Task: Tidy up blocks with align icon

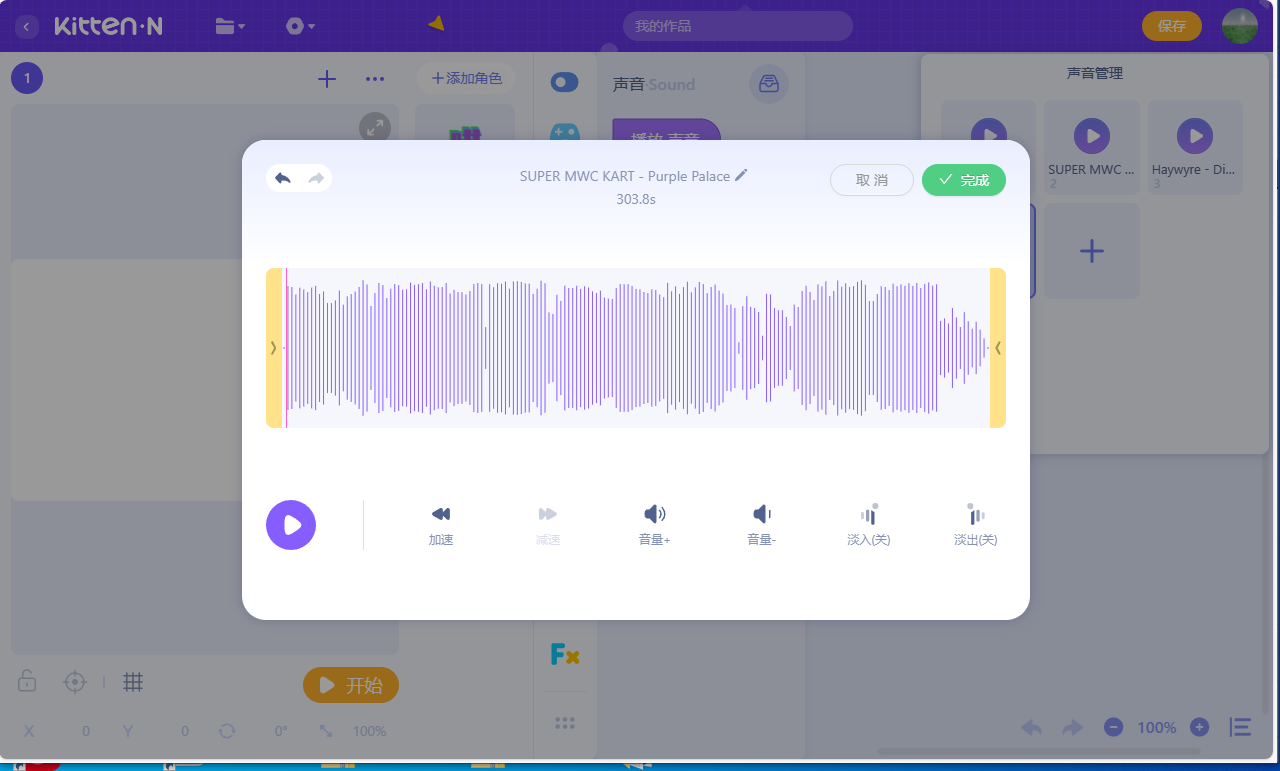Action: point(1240,728)
